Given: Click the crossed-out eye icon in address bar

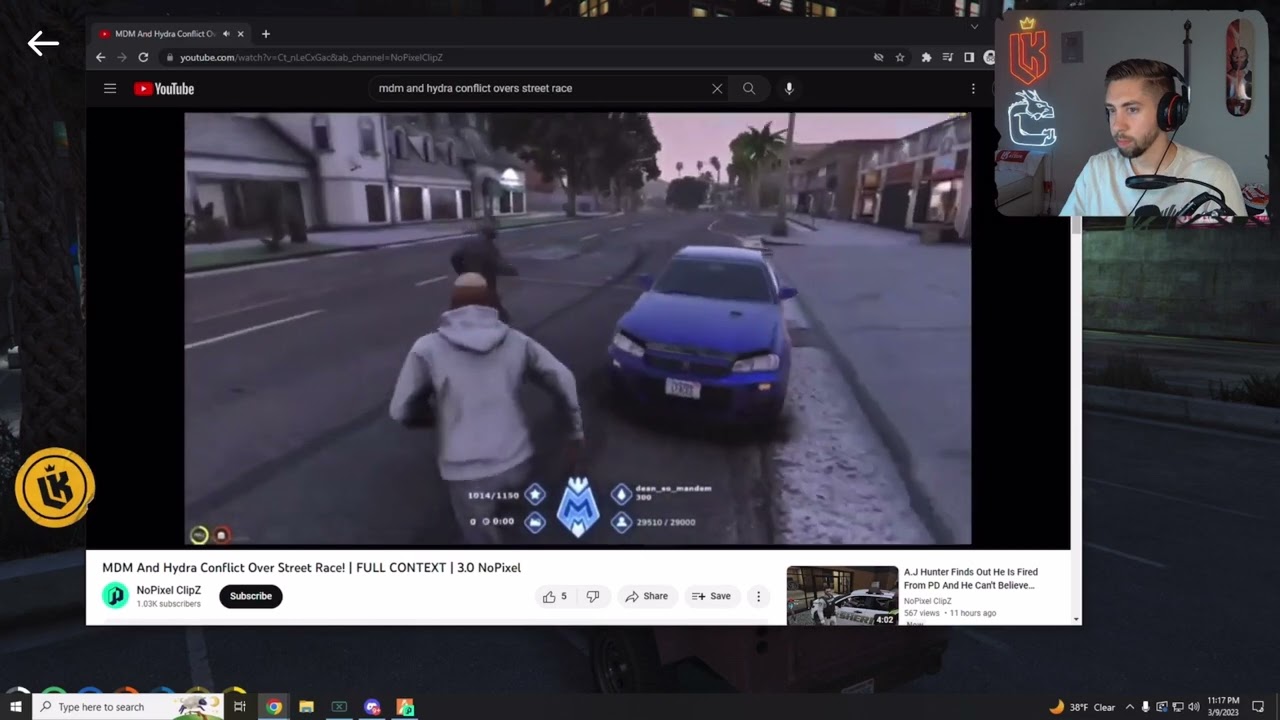Looking at the screenshot, I should pos(878,58).
